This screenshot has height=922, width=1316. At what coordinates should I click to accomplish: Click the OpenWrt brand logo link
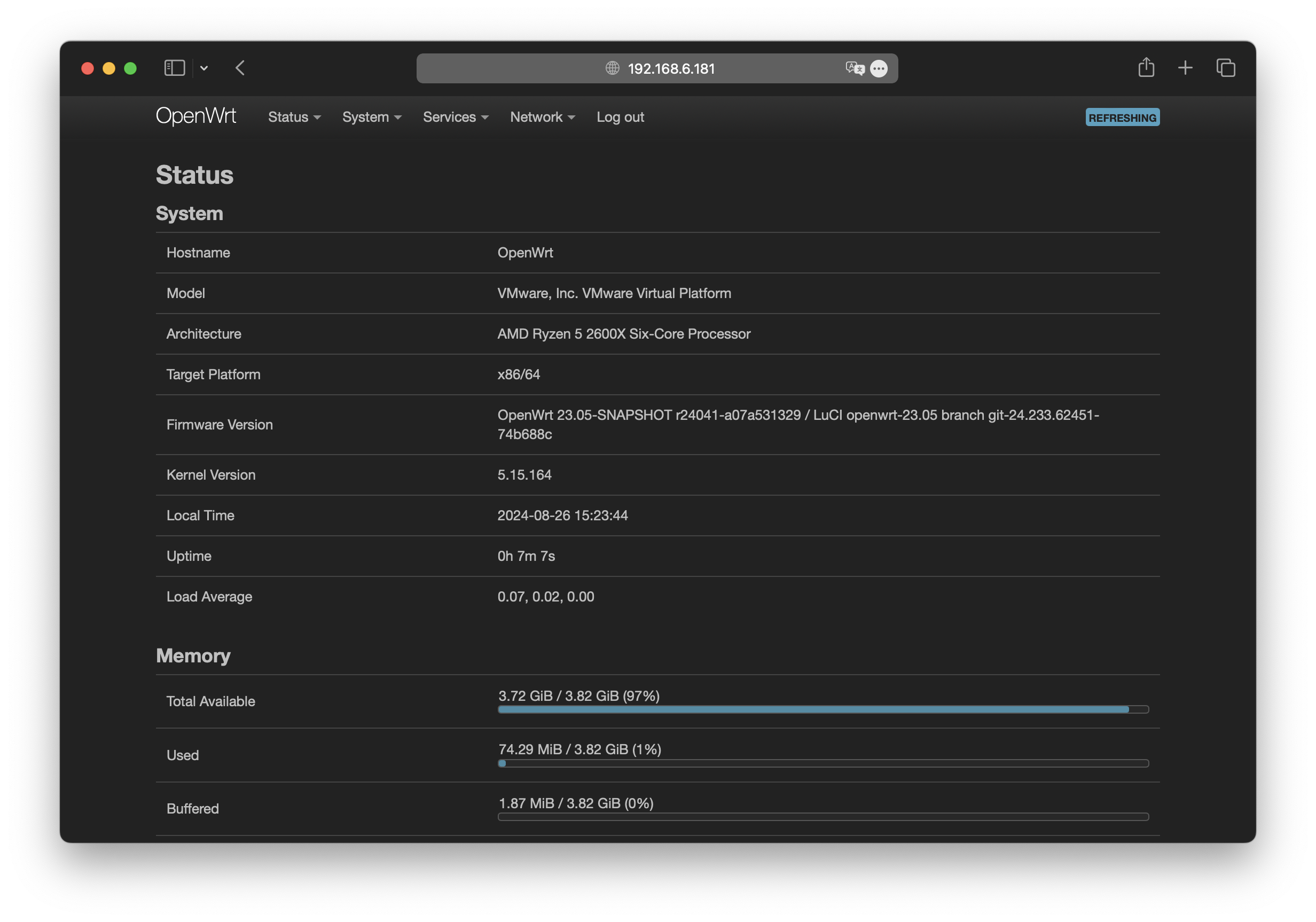click(x=195, y=116)
